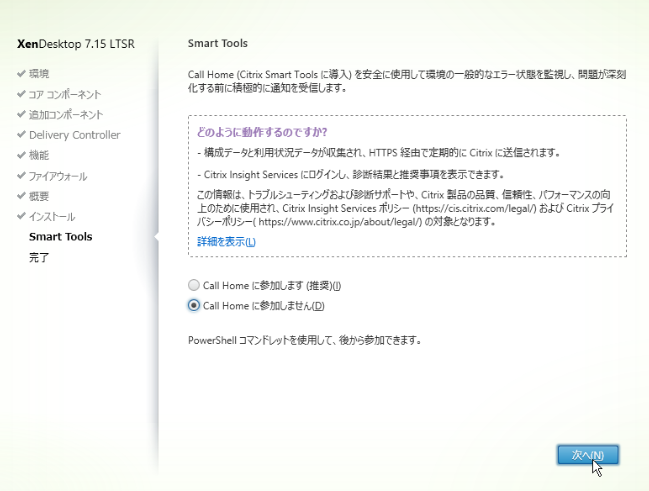Click the 追加コンポーネント step
Image resolution: width=649 pixels, height=491 pixels.
pos(66,115)
